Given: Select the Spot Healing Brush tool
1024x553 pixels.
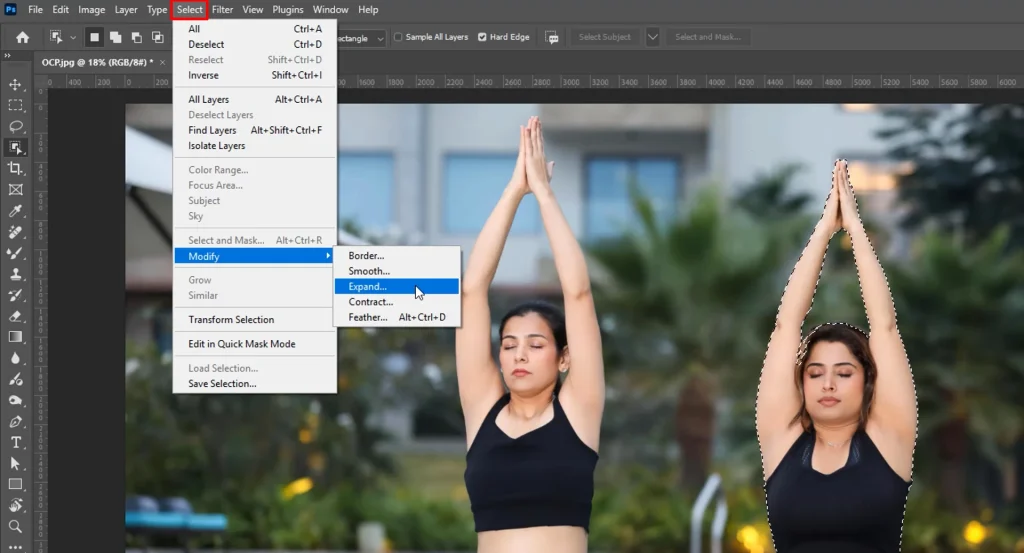Looking at the screenshot, I should click(x=15, y=232).
